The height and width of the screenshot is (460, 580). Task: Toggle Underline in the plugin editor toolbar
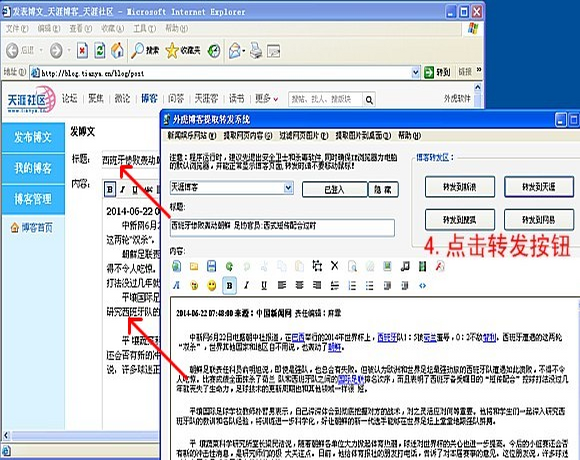tap(264, 285)
